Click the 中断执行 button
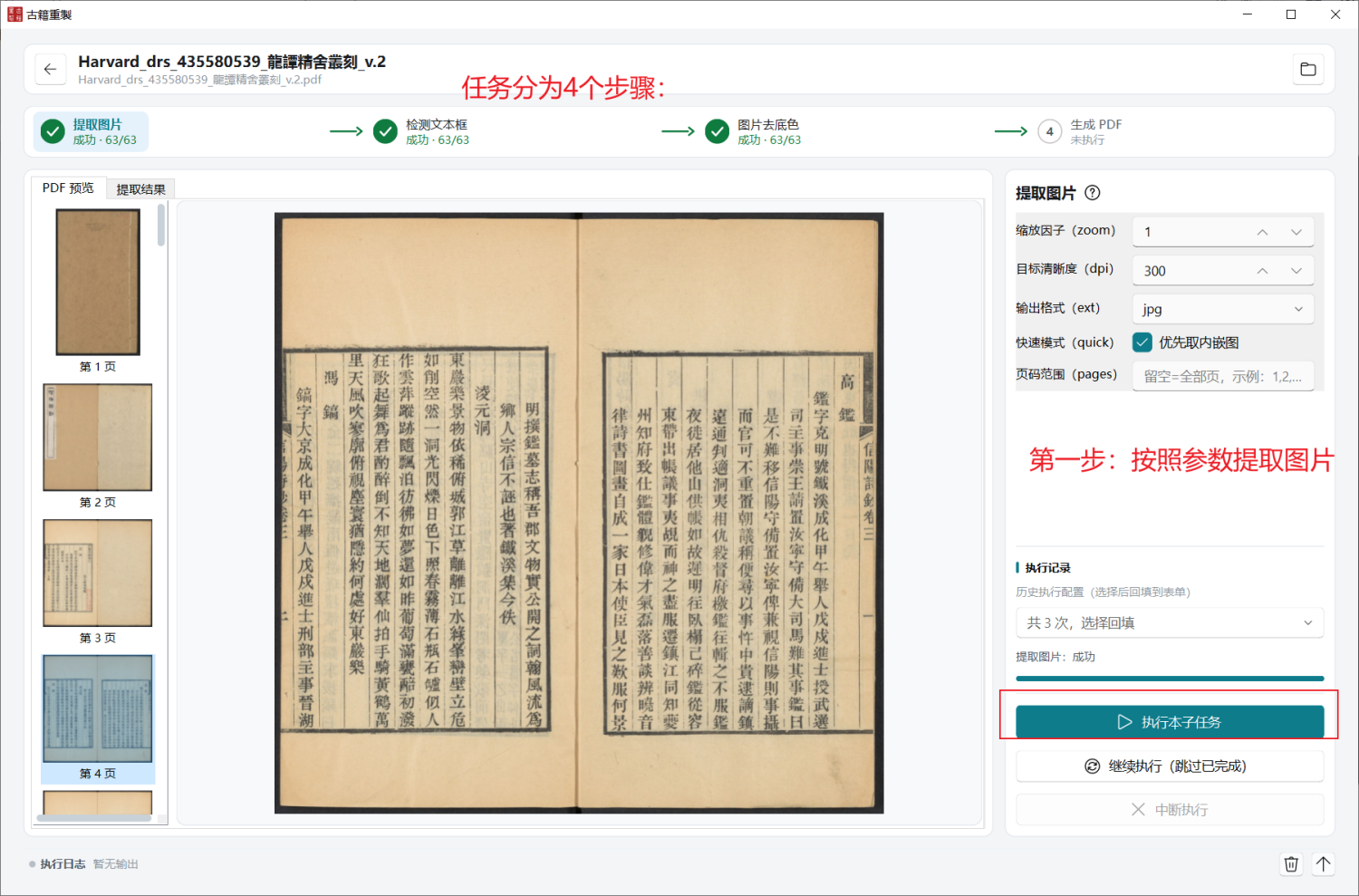This screenshot has height=896, width=1359. pos(1170,810)
